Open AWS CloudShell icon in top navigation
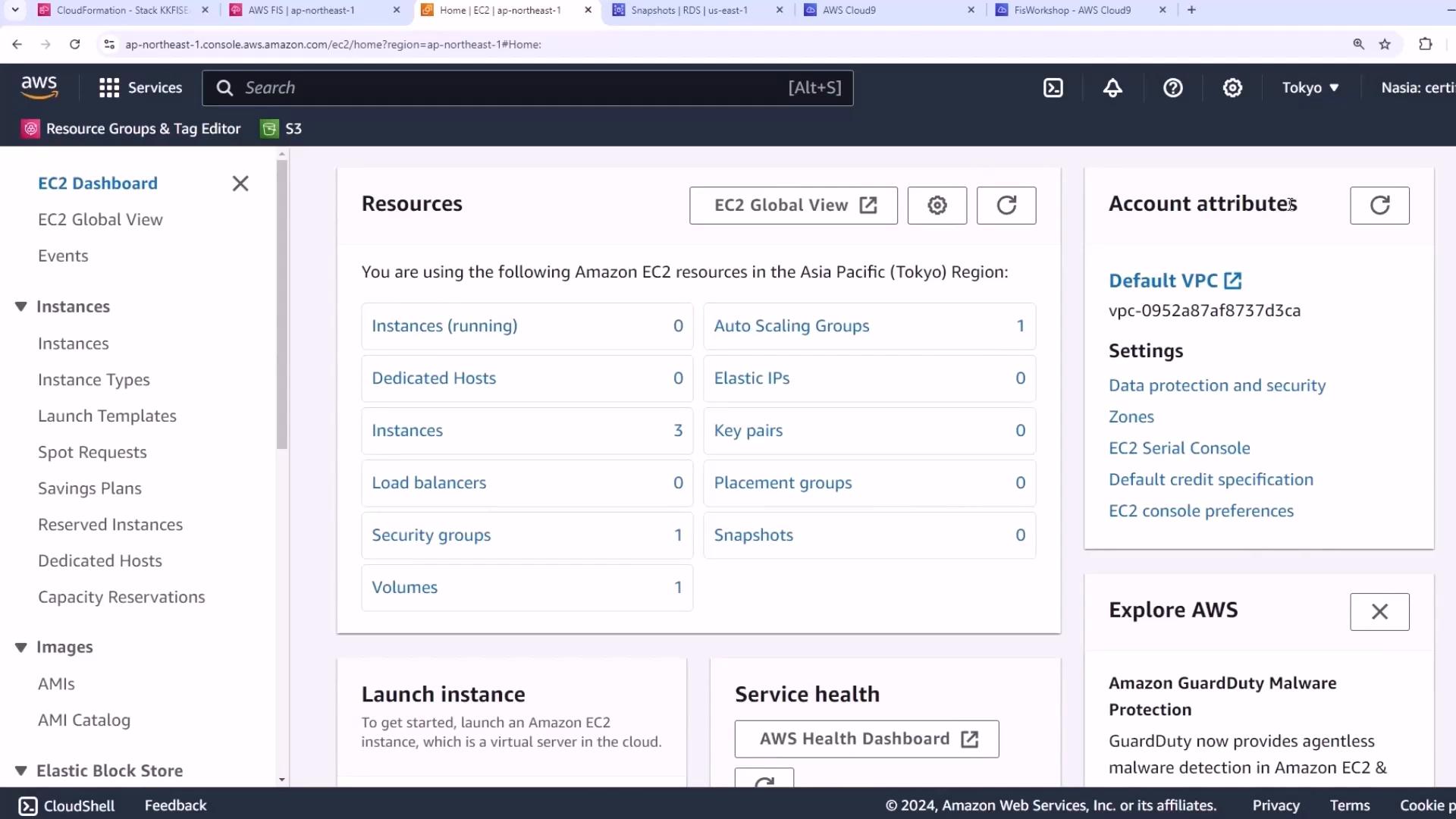The height and width of the screenshot is (819, 1456). pyautogui.click(x=1053, y=88)
